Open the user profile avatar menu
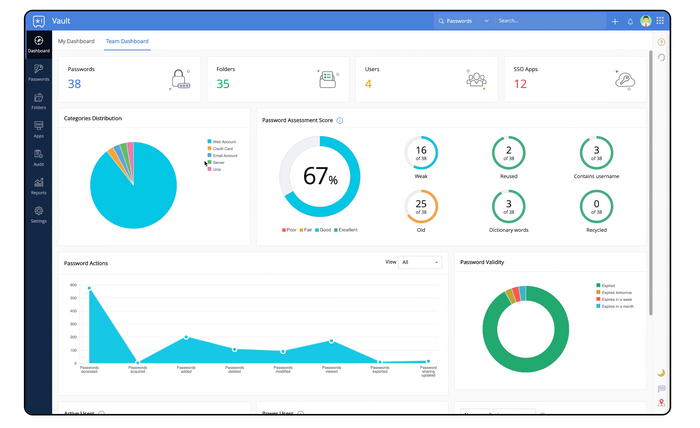The image size is (700, 428). click(x=646, y=21)
